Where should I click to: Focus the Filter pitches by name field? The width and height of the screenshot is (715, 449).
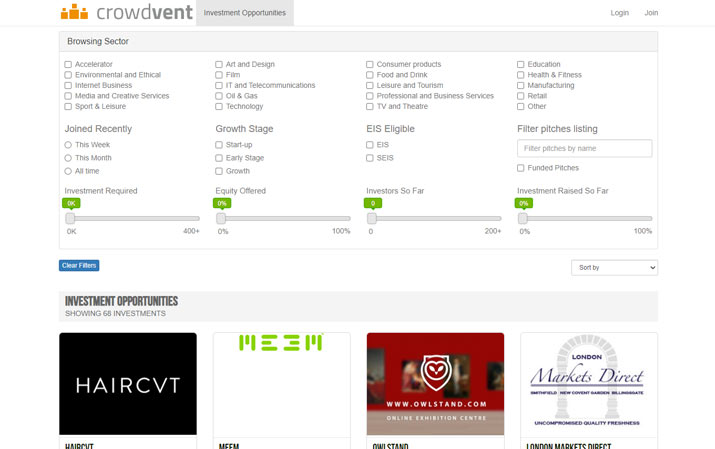(x=585, y=148)
